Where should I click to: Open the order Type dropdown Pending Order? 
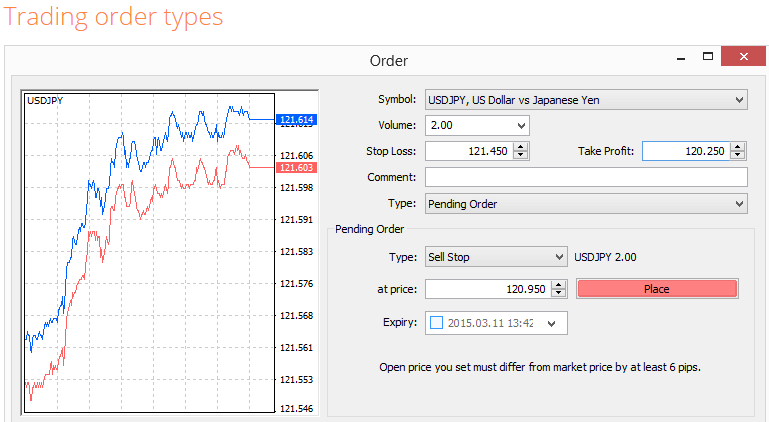coord(586,204)
